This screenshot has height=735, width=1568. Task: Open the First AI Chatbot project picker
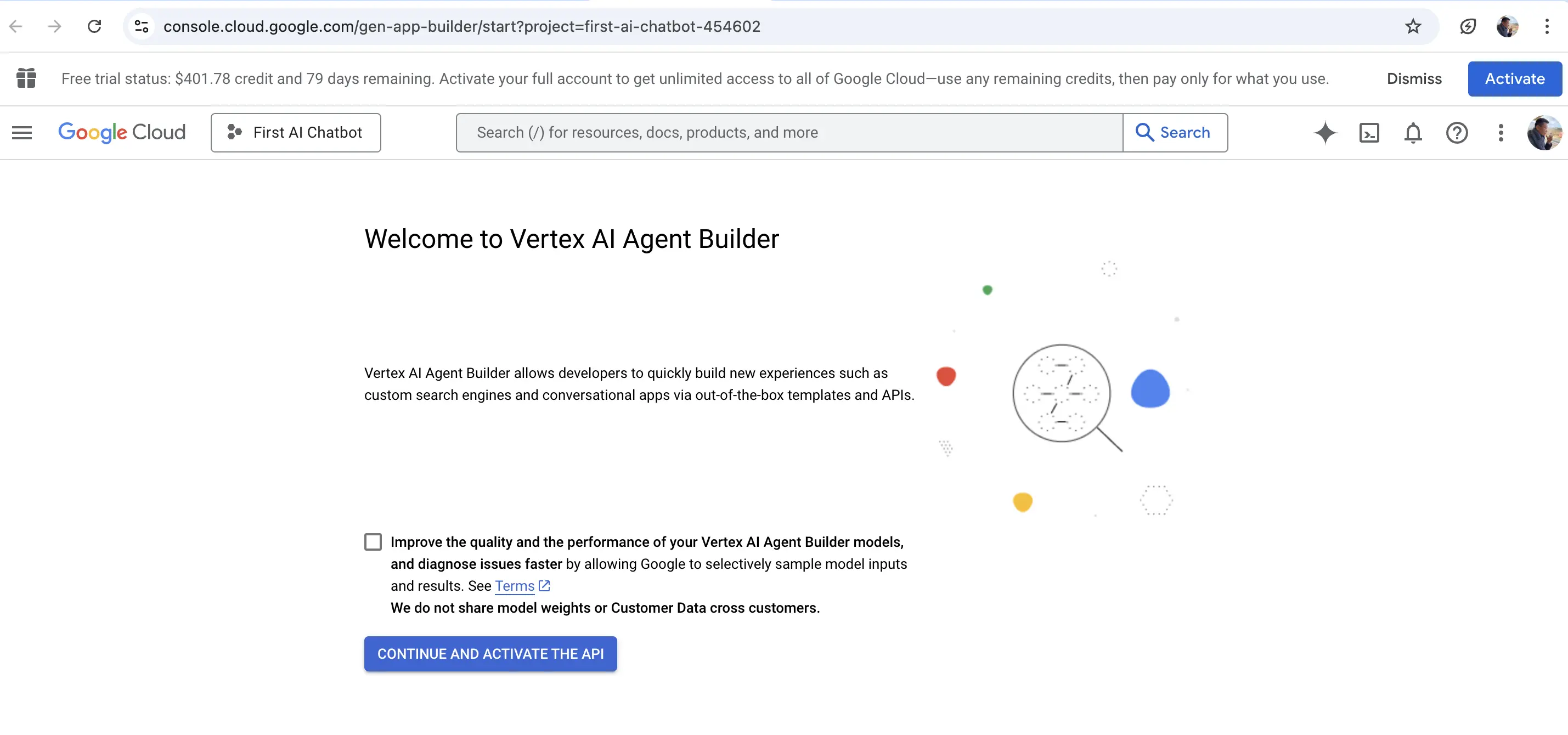(x=296, y=132)
